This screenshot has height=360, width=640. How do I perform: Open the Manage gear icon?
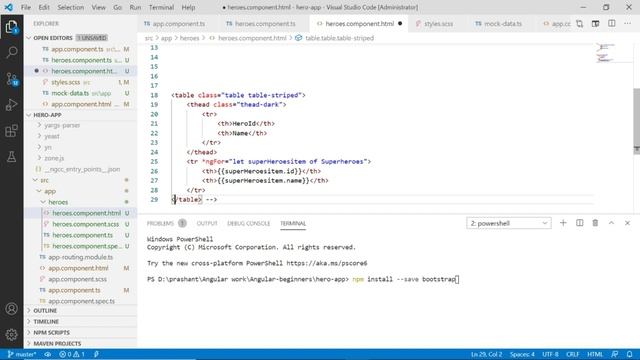click(11, 334)
